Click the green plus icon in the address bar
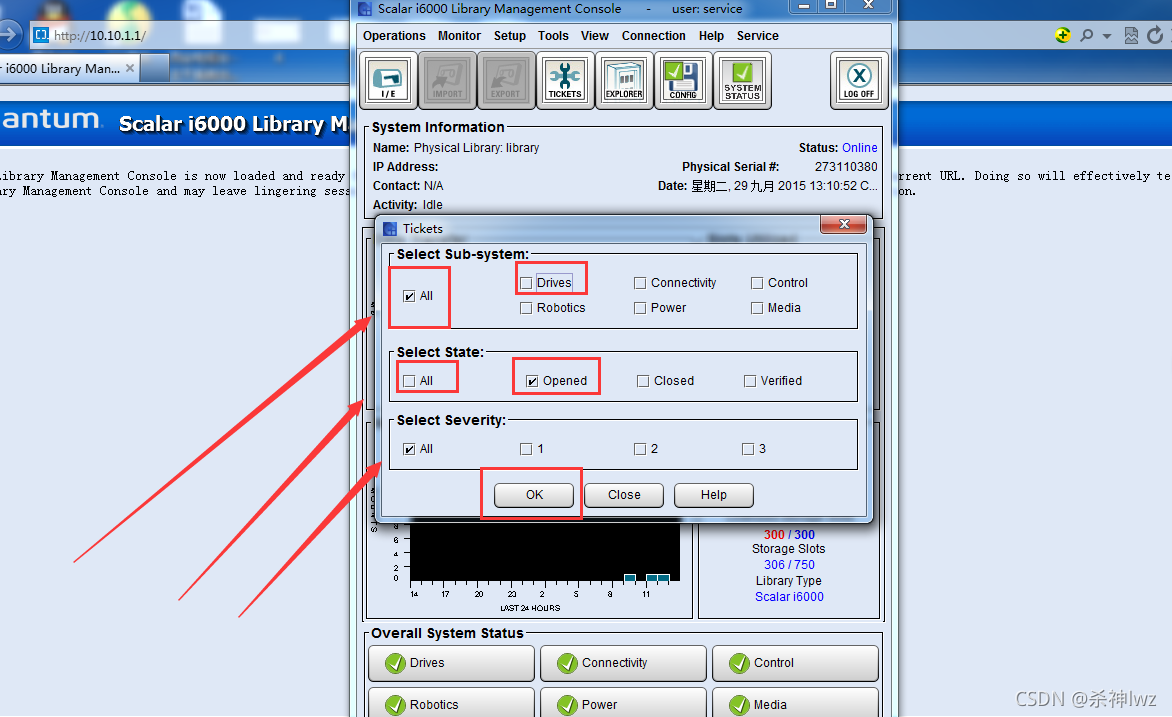The width and height of the screenshot is (1172, 717). click(1062, 35)
